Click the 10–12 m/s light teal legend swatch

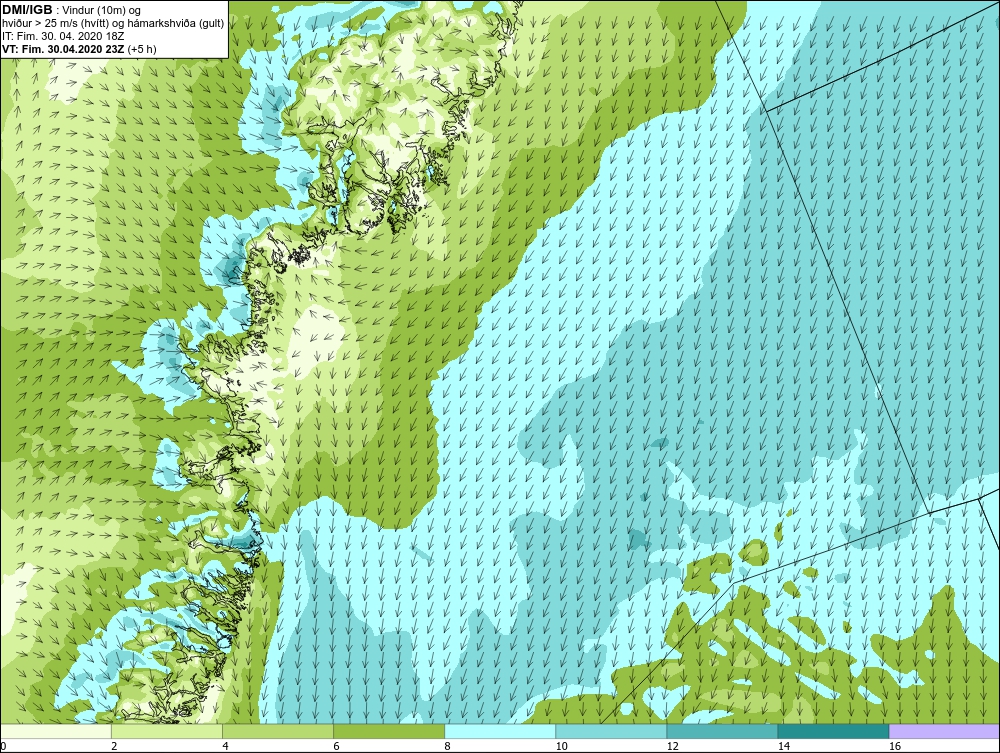click(611, 731)
